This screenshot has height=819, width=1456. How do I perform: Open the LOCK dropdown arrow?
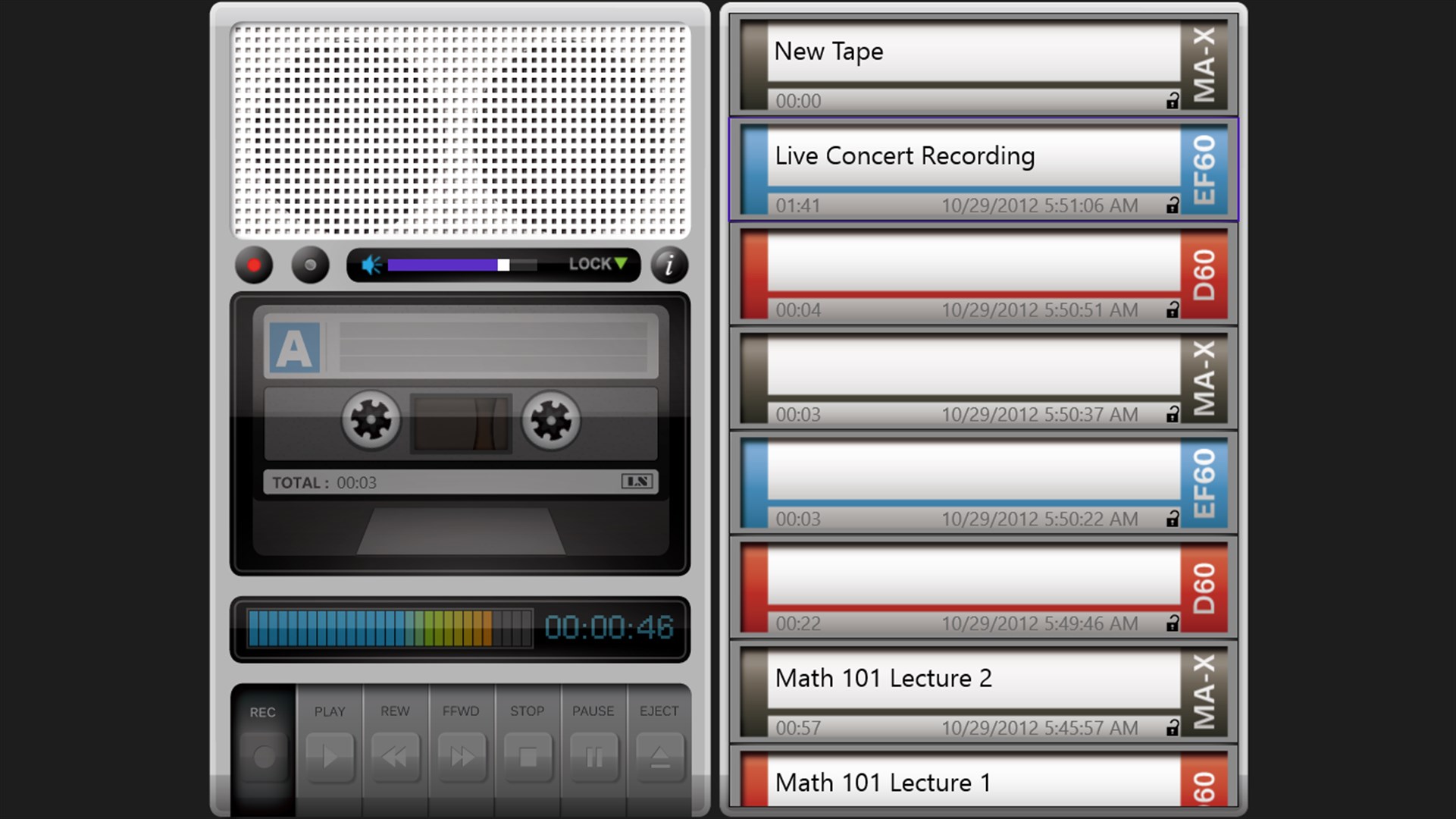pyautogui.click(x=622, y=263)
